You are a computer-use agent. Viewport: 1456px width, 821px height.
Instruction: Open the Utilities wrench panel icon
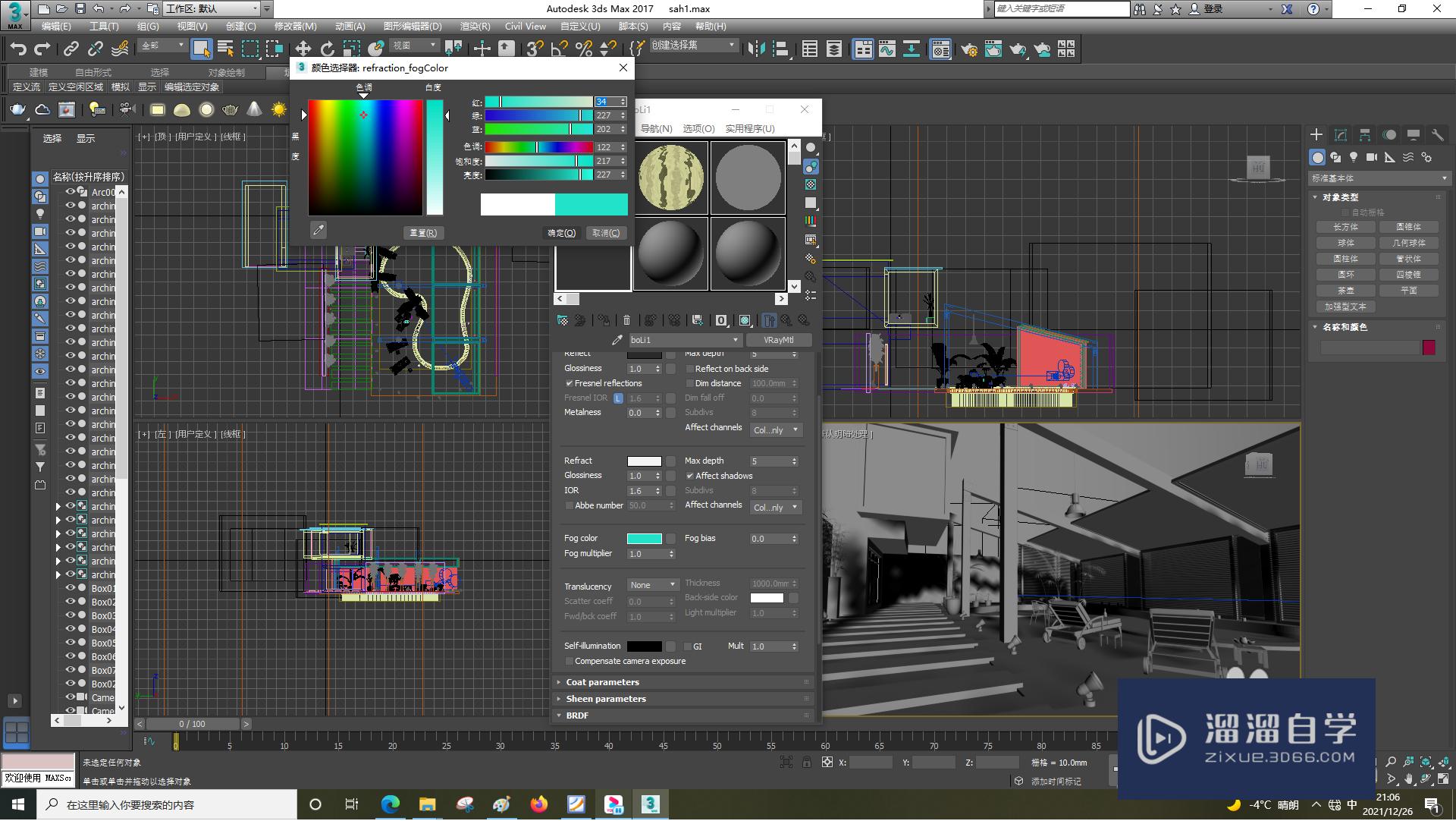1438,134
